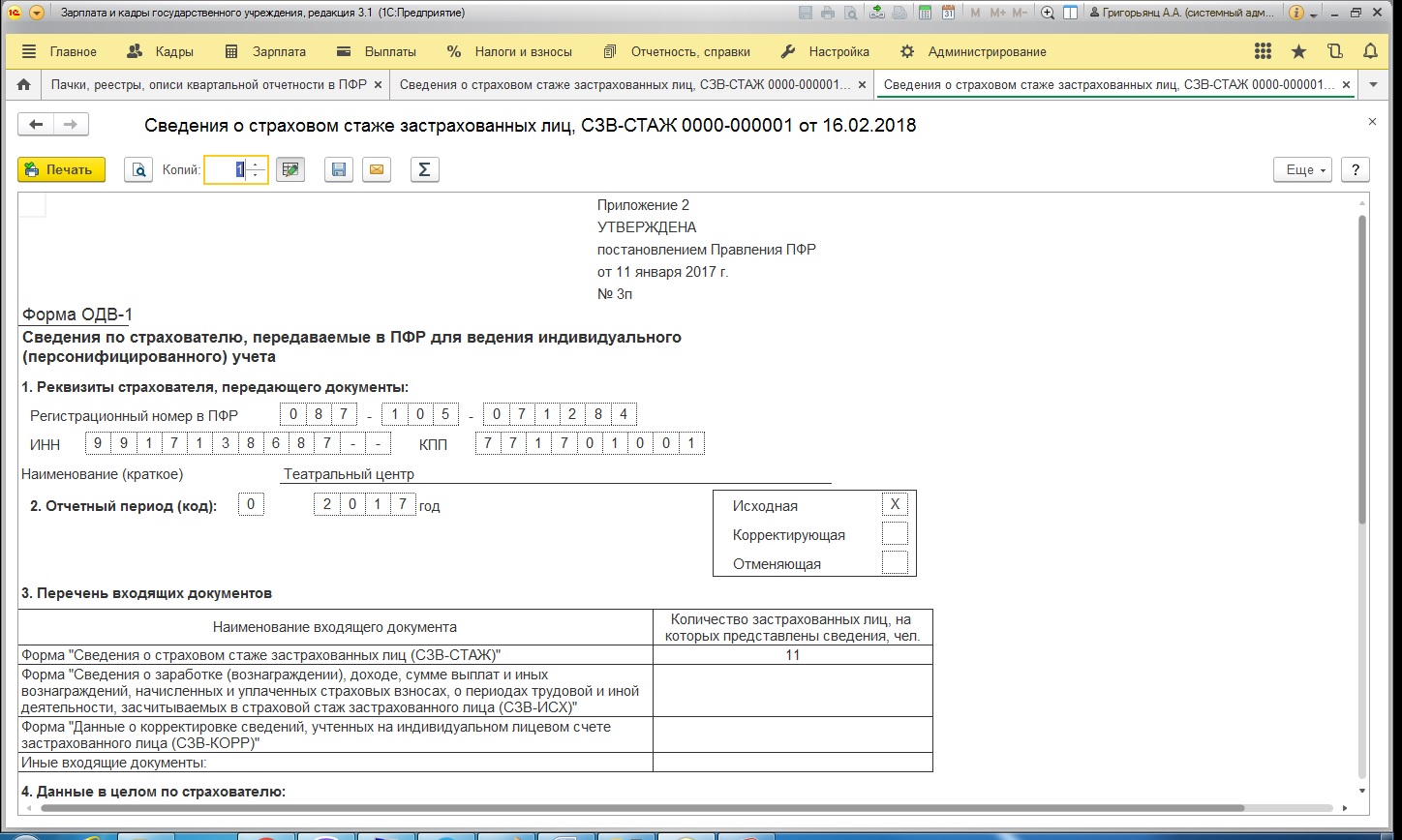Viewport: 1402px width, 840px height.
Task: Open the favorites star icon
Action: coord(1298,52)
